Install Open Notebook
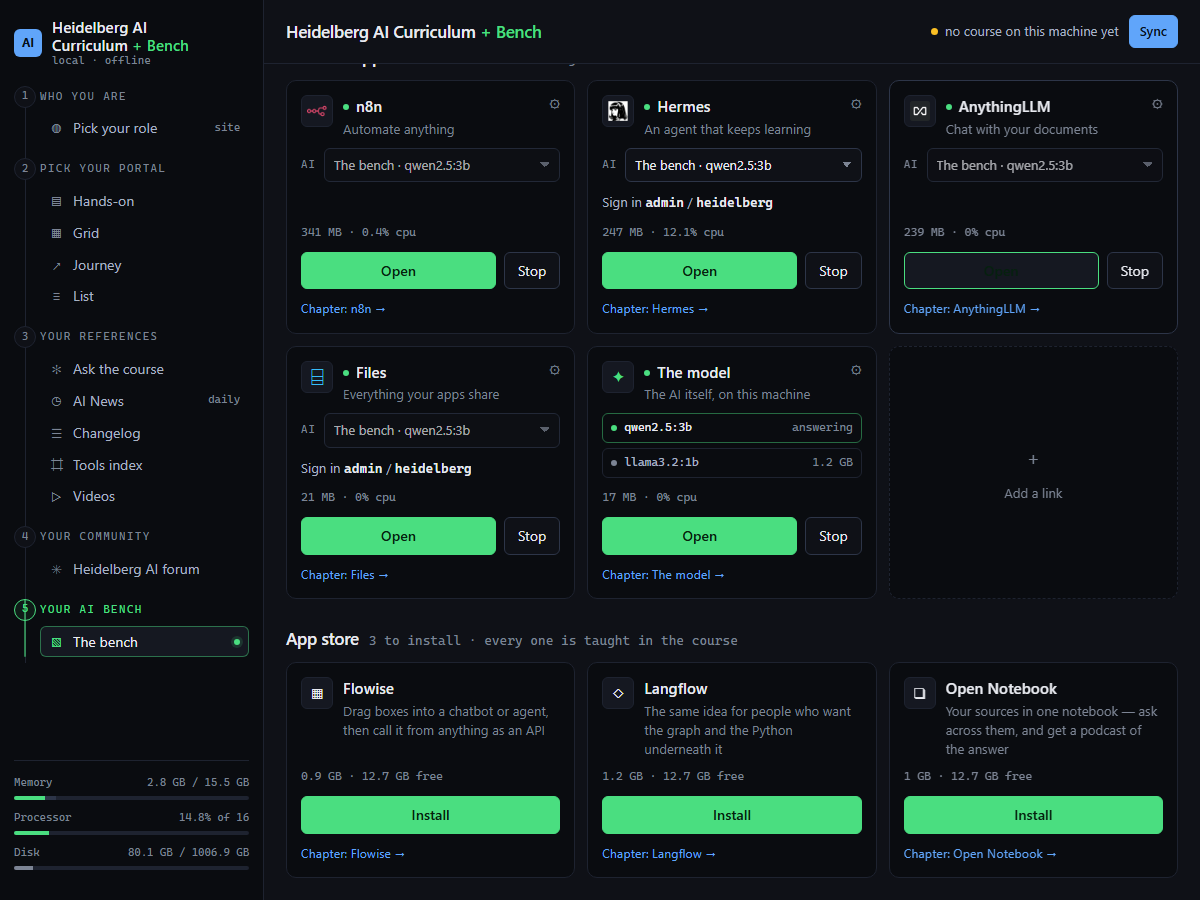 point(1033,815)
